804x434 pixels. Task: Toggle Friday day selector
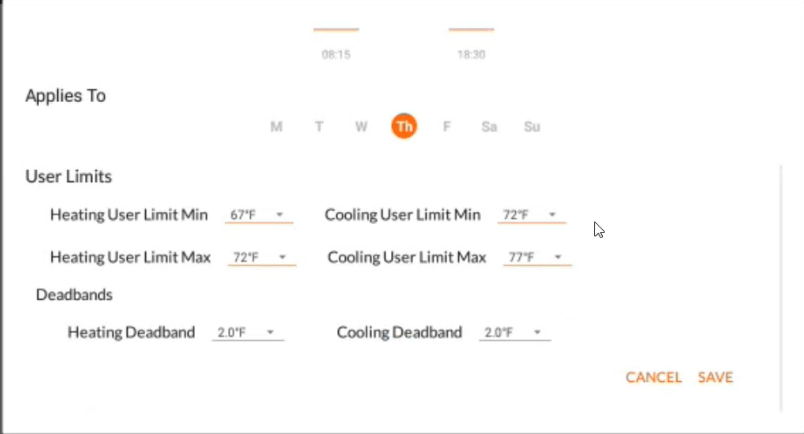[447, 127]
